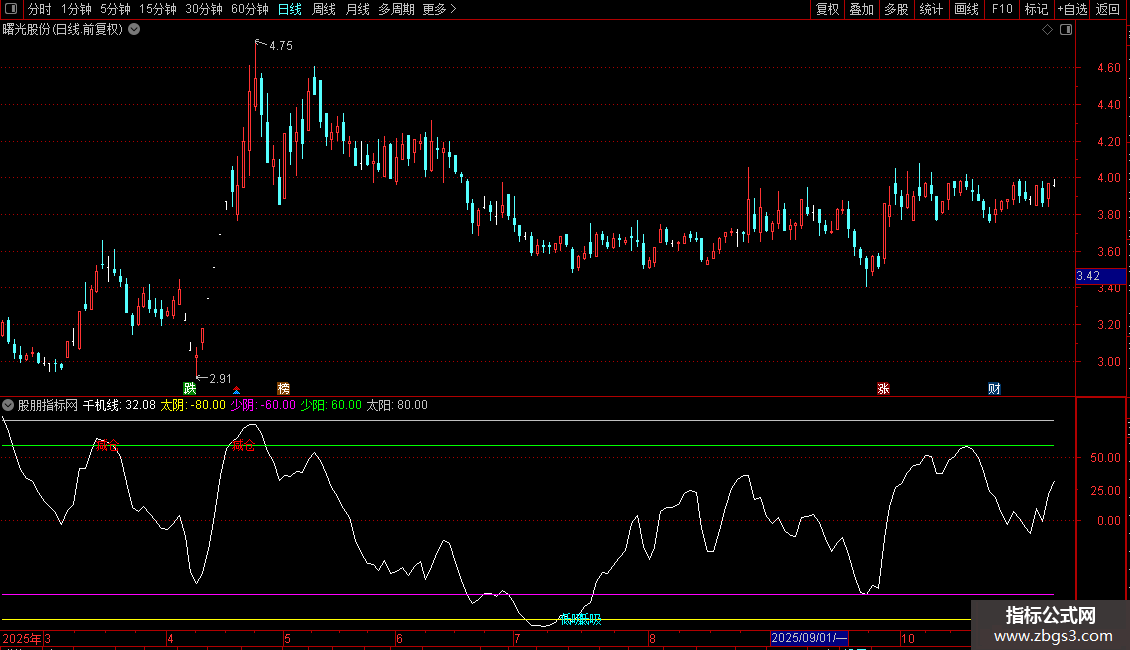This screenshot has width=1130, height=650.
Task: Click the green 跌 event marker icon
Action: (190, 388)
